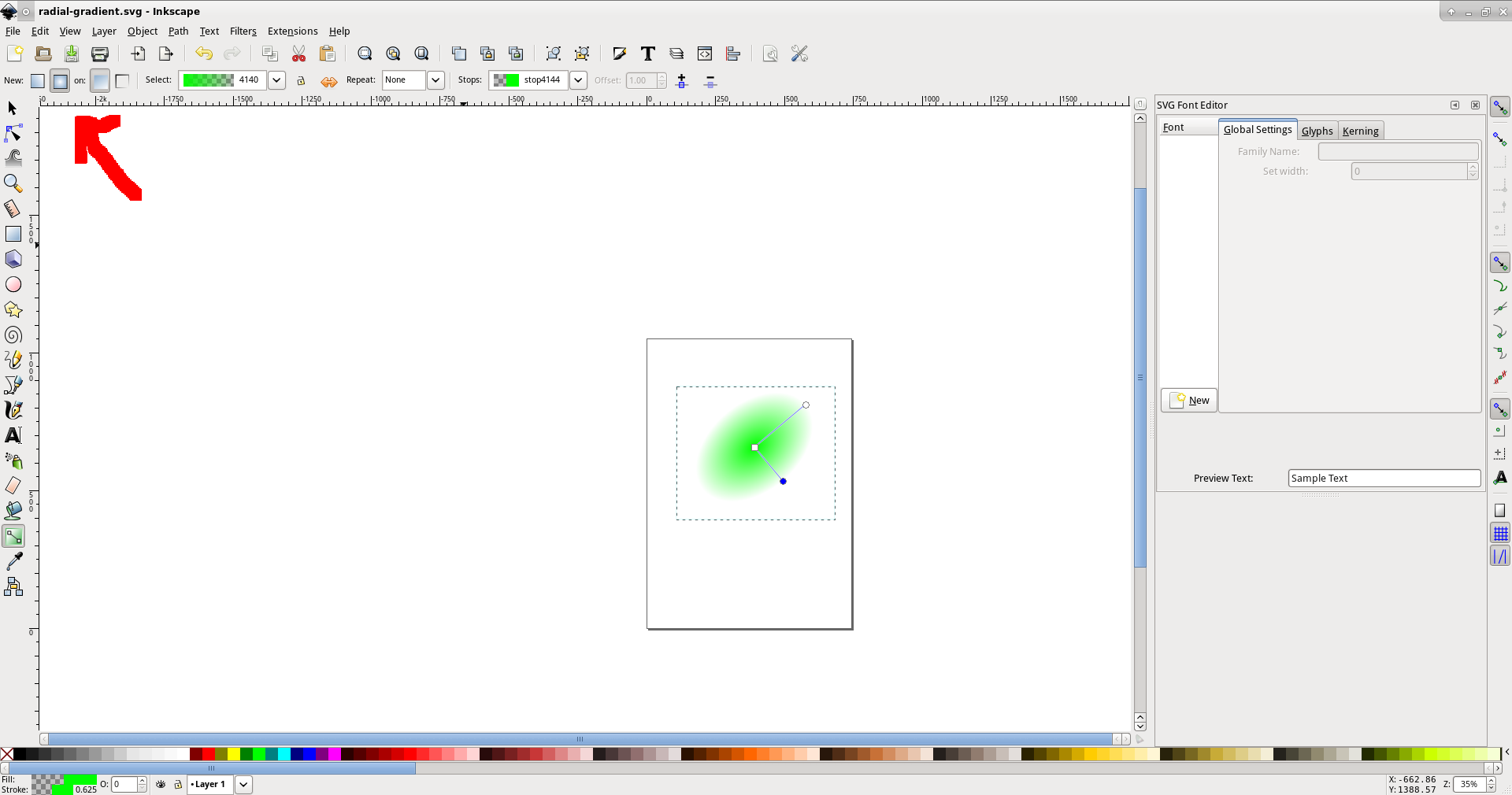This screenshot has height=795, width=1512.
Task: Select the Star polygon tool
Action: [13, 309]
